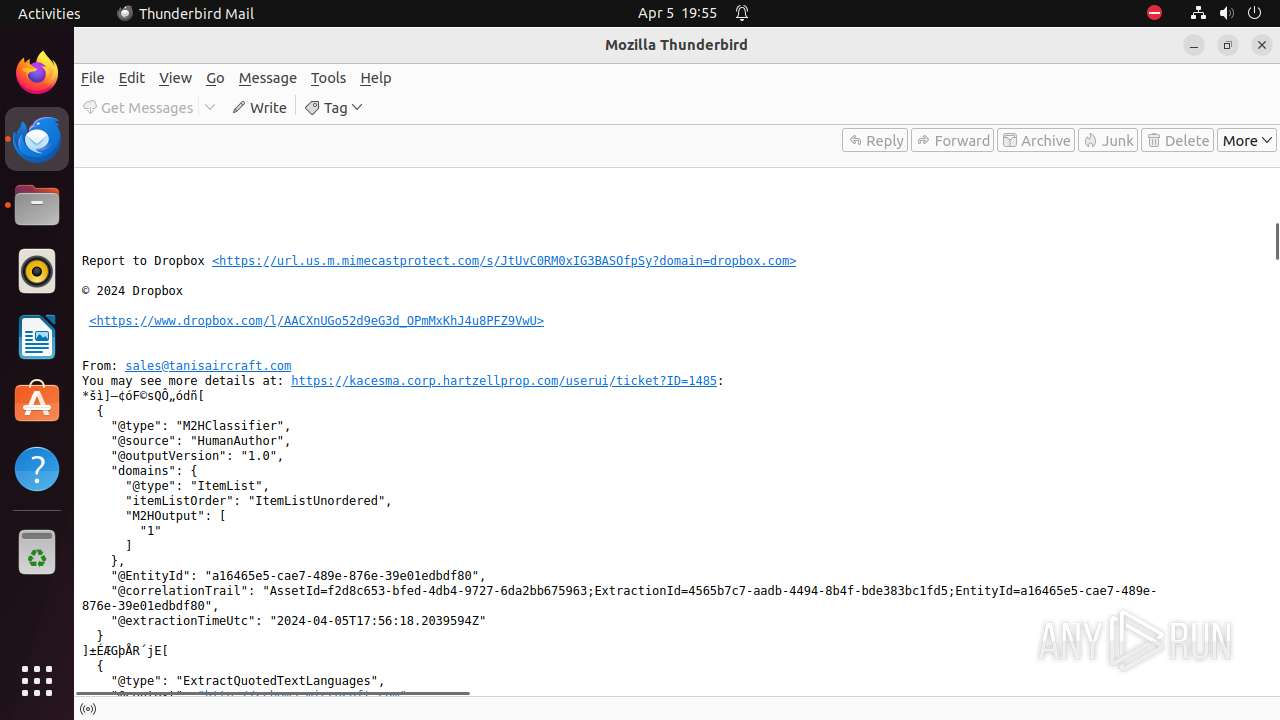Image resolution: width=1280 pixels, height=720 pixels.
Task: Click the "ExtractQuotedTextLanguages" line
Action: 248,681
